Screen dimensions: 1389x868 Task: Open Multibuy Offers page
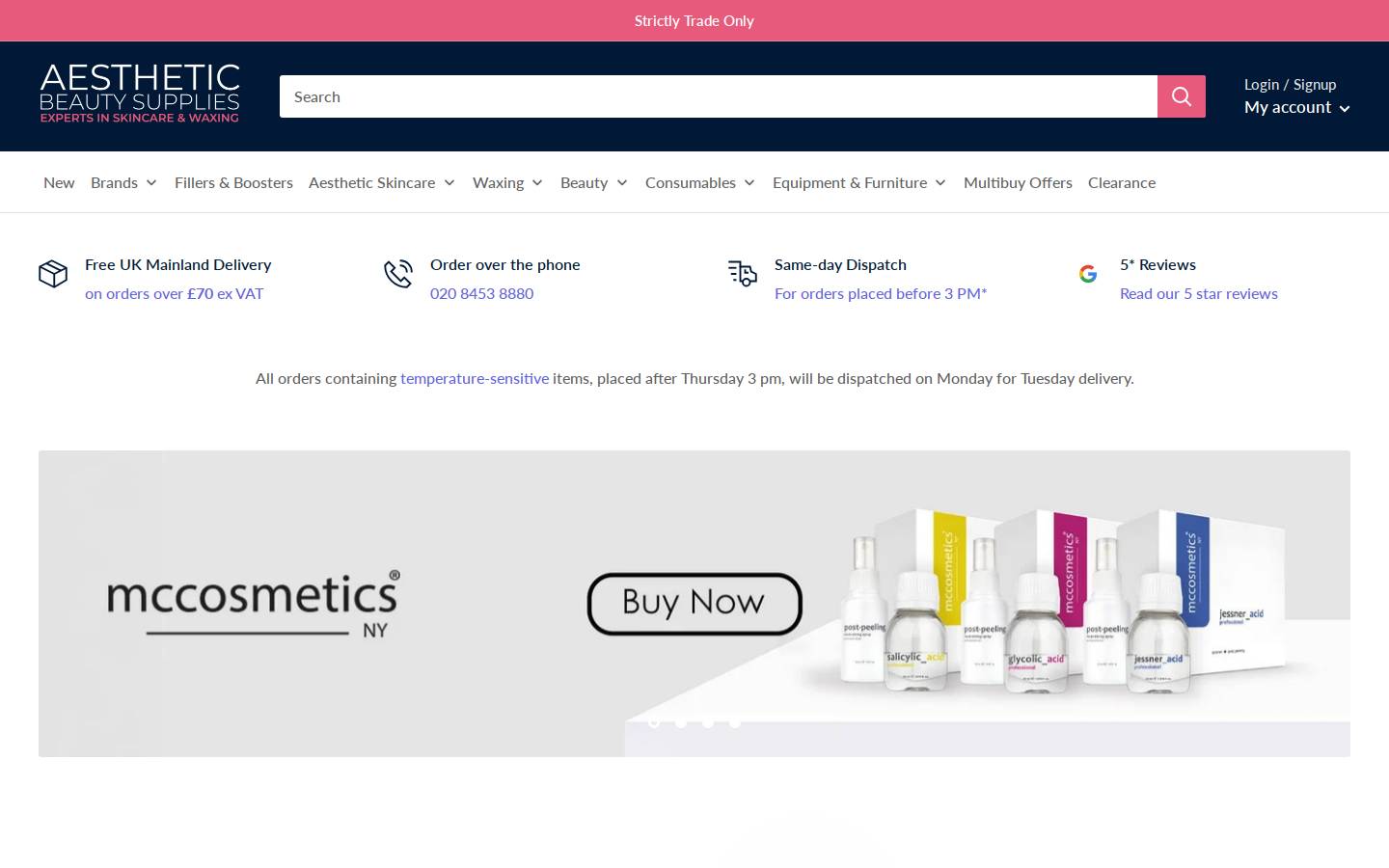1018,182
